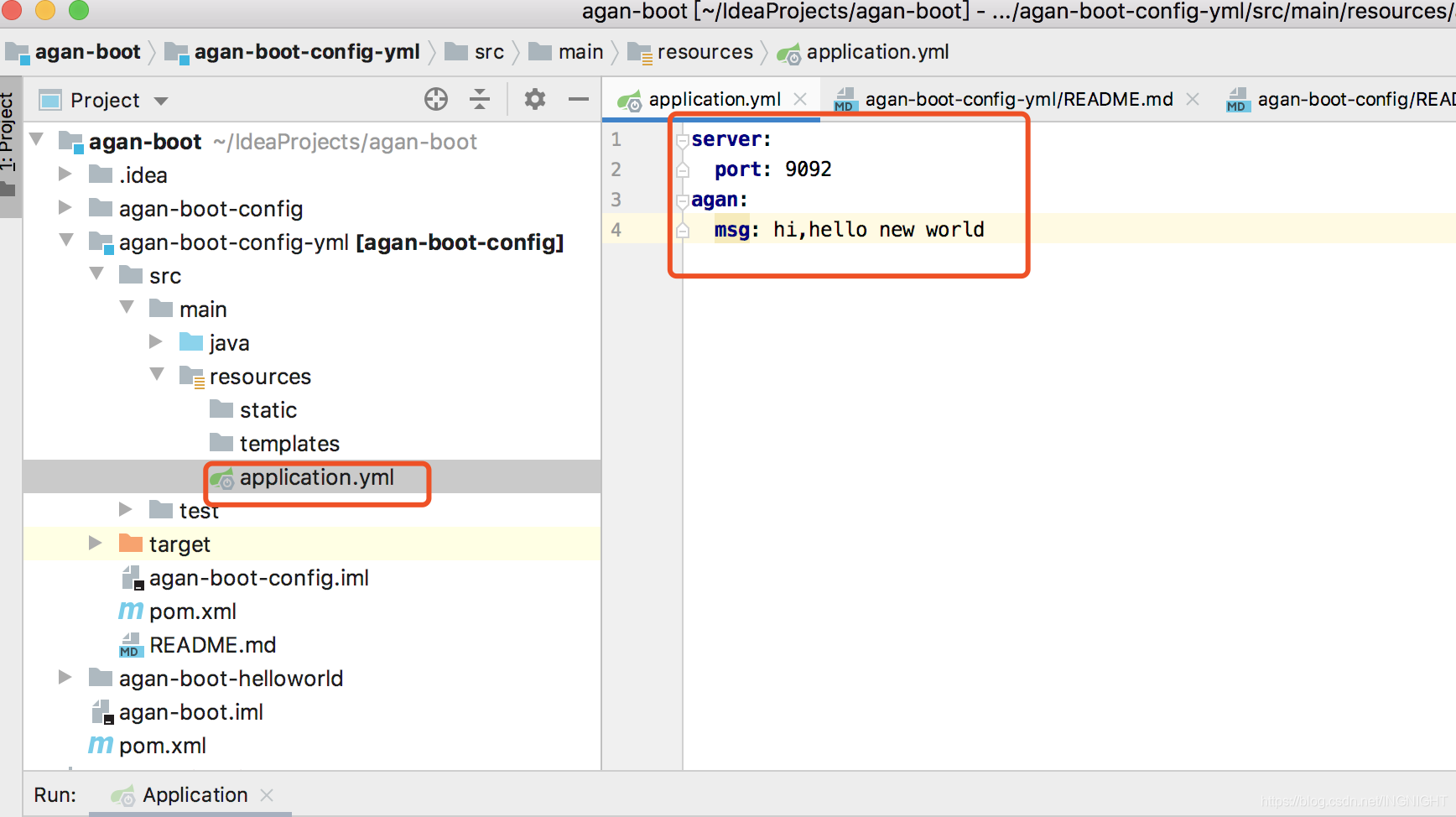Click the agan-boot-helloworld folder icon
This screenshot has height=817, width=1456.
[x=101, y=678]
